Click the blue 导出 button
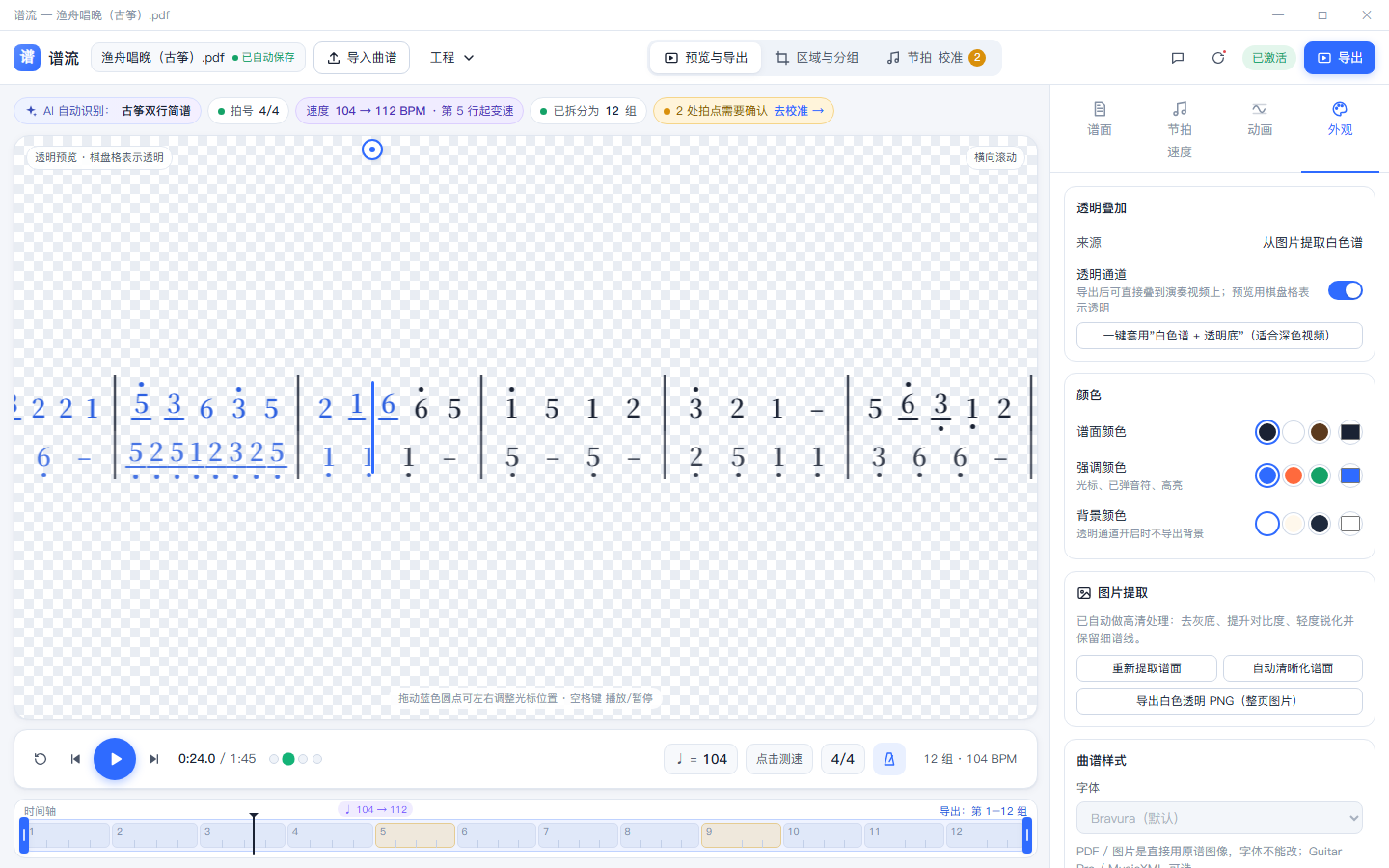This screenshot has height=868, width=1389. pos(1340,58)
